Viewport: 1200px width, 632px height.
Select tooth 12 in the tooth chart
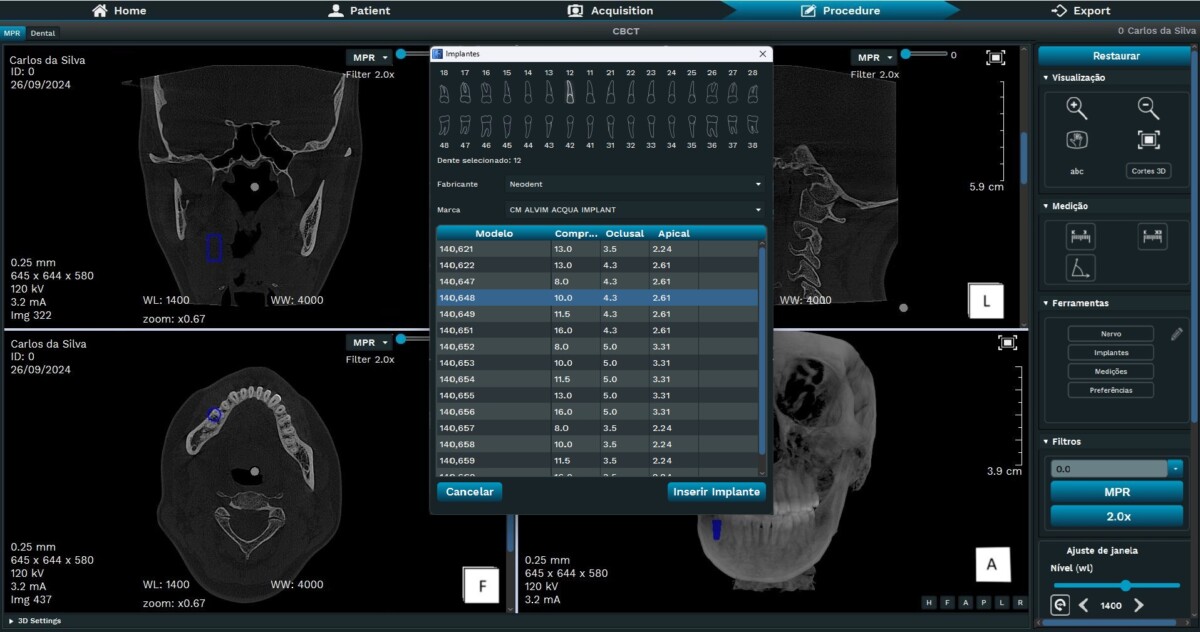[569, 92]
